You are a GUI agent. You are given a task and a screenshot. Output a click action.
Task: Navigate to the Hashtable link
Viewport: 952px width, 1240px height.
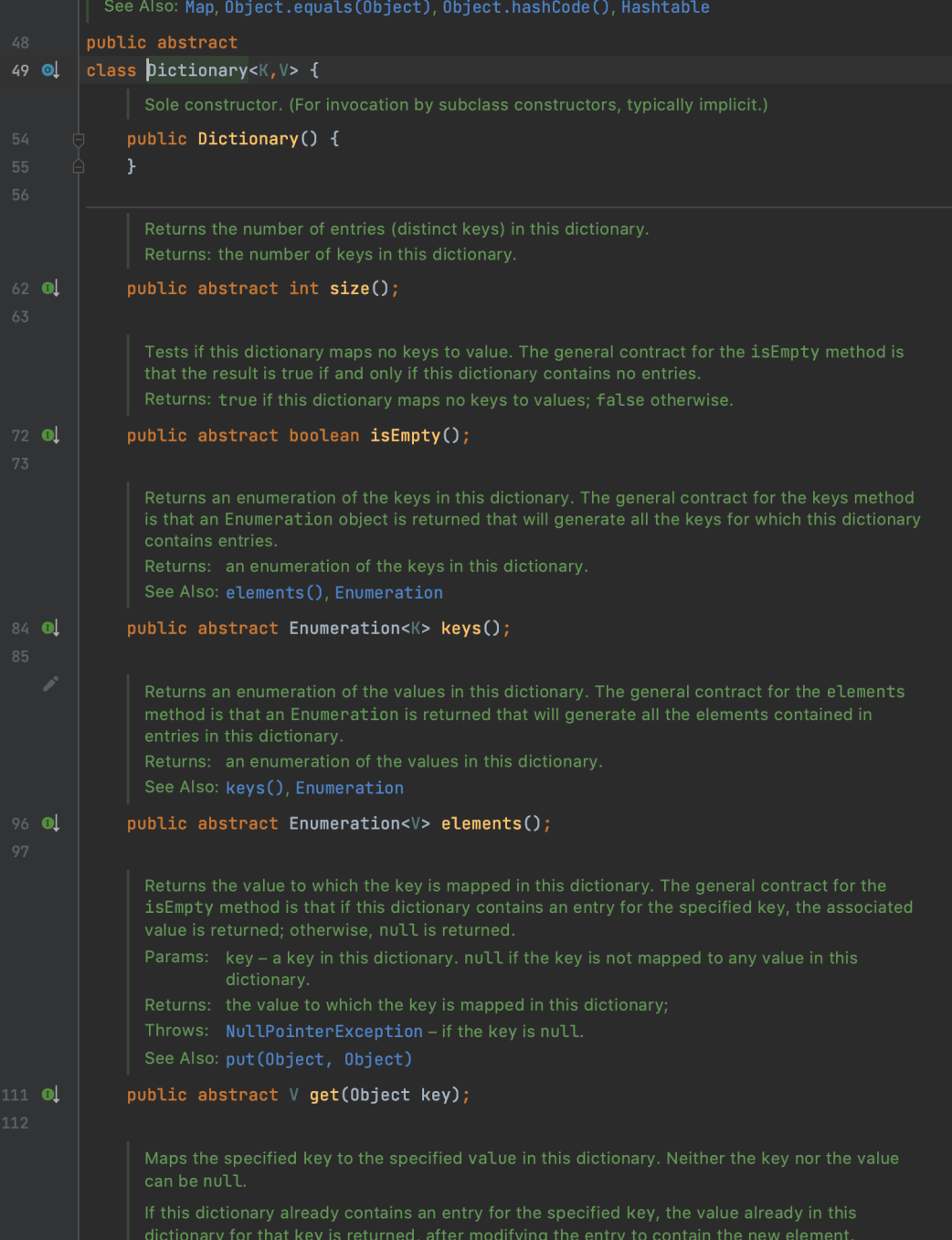665,7
